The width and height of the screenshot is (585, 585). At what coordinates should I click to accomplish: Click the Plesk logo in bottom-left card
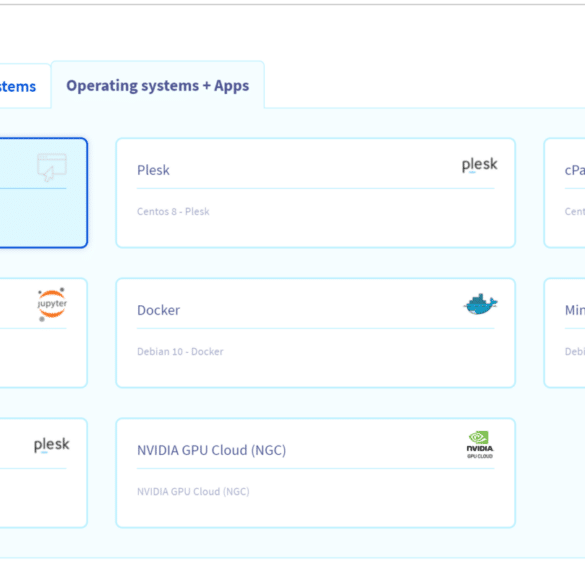coord(51,445)
